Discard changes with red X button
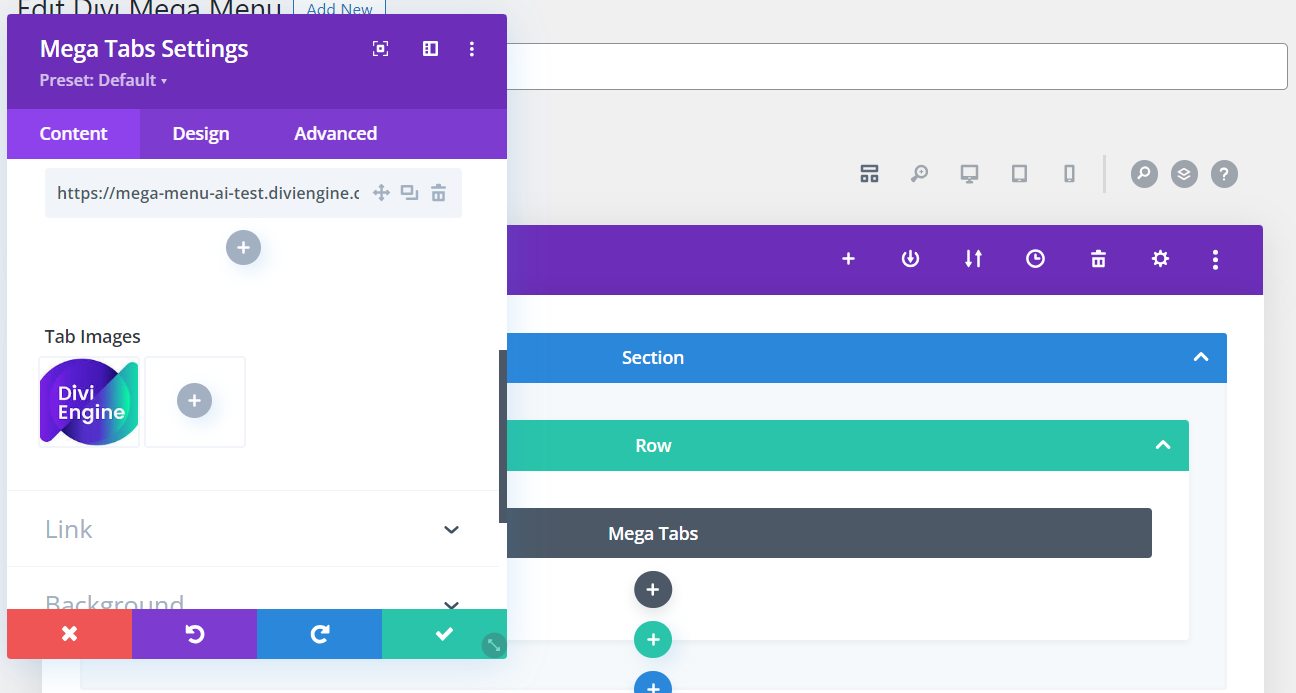The image size is (1296, 693). point(69,634)
